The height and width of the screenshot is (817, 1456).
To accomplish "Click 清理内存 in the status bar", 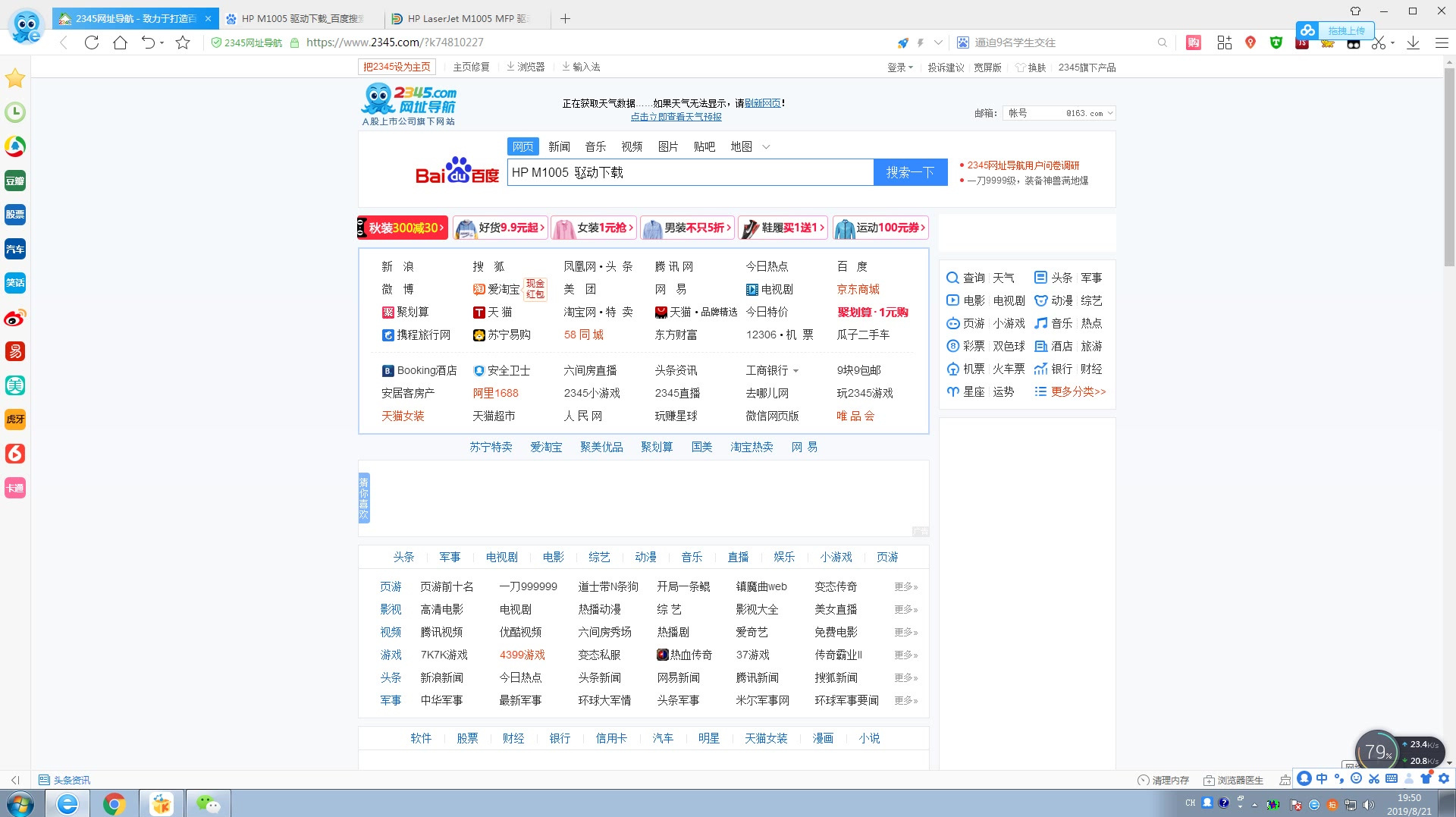I will pos(1163,780).
